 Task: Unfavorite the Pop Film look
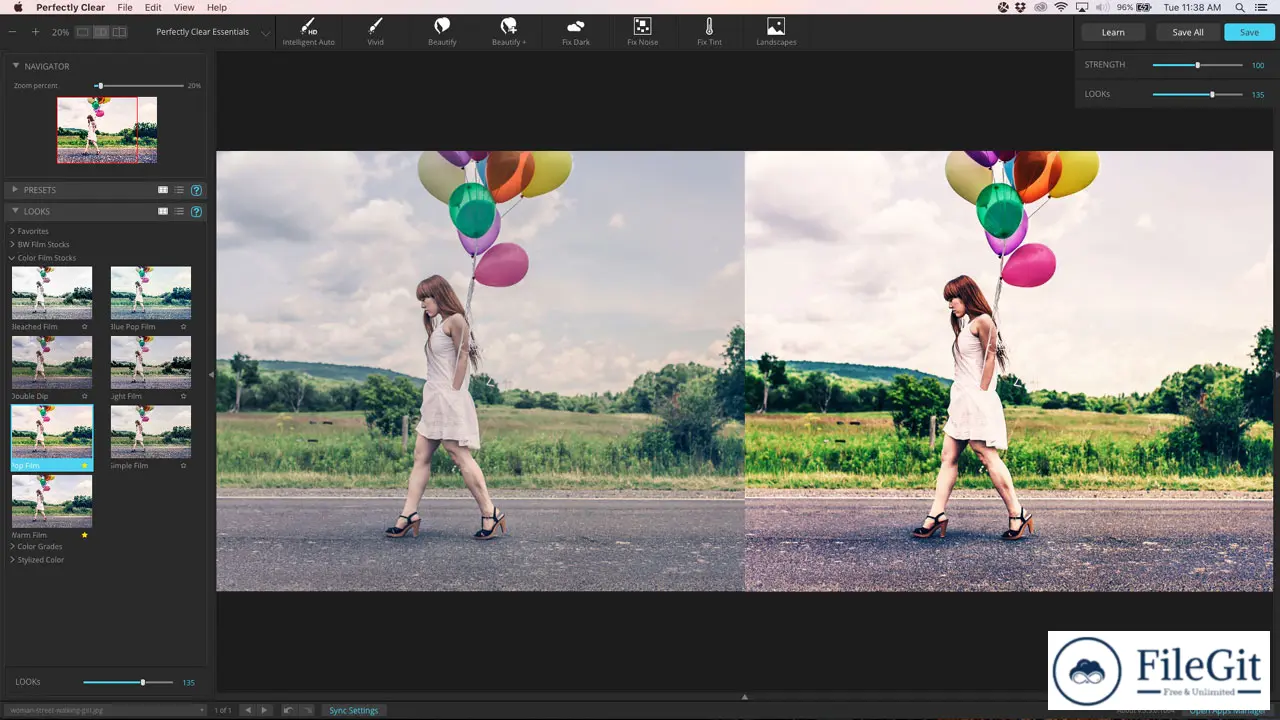point(85,466)
